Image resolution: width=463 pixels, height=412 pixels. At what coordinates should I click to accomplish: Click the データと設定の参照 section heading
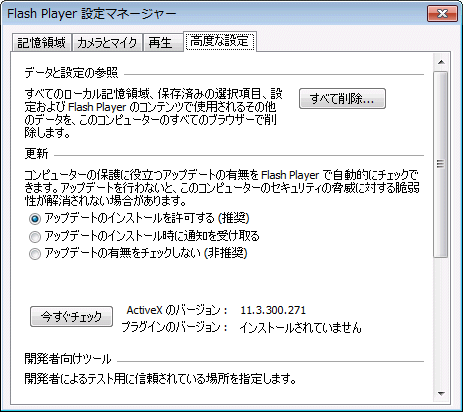tap(71, 72)
